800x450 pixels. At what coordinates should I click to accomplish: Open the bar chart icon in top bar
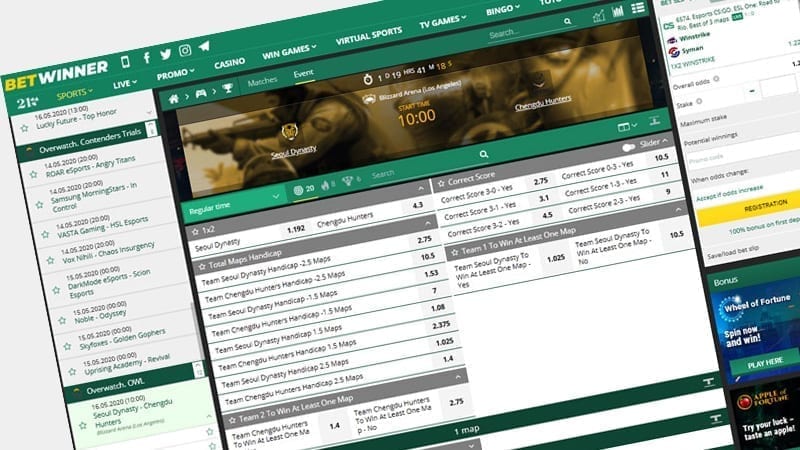(617, 12)
